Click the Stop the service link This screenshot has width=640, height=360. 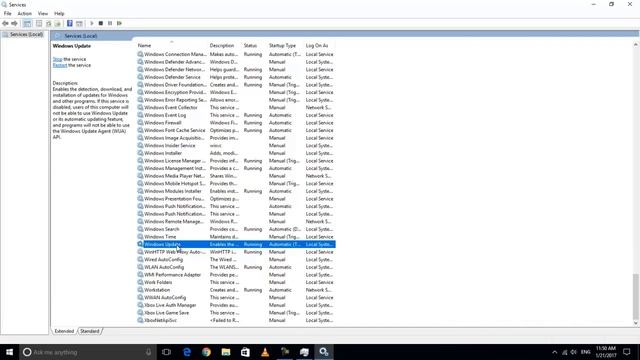click(57, 59)
